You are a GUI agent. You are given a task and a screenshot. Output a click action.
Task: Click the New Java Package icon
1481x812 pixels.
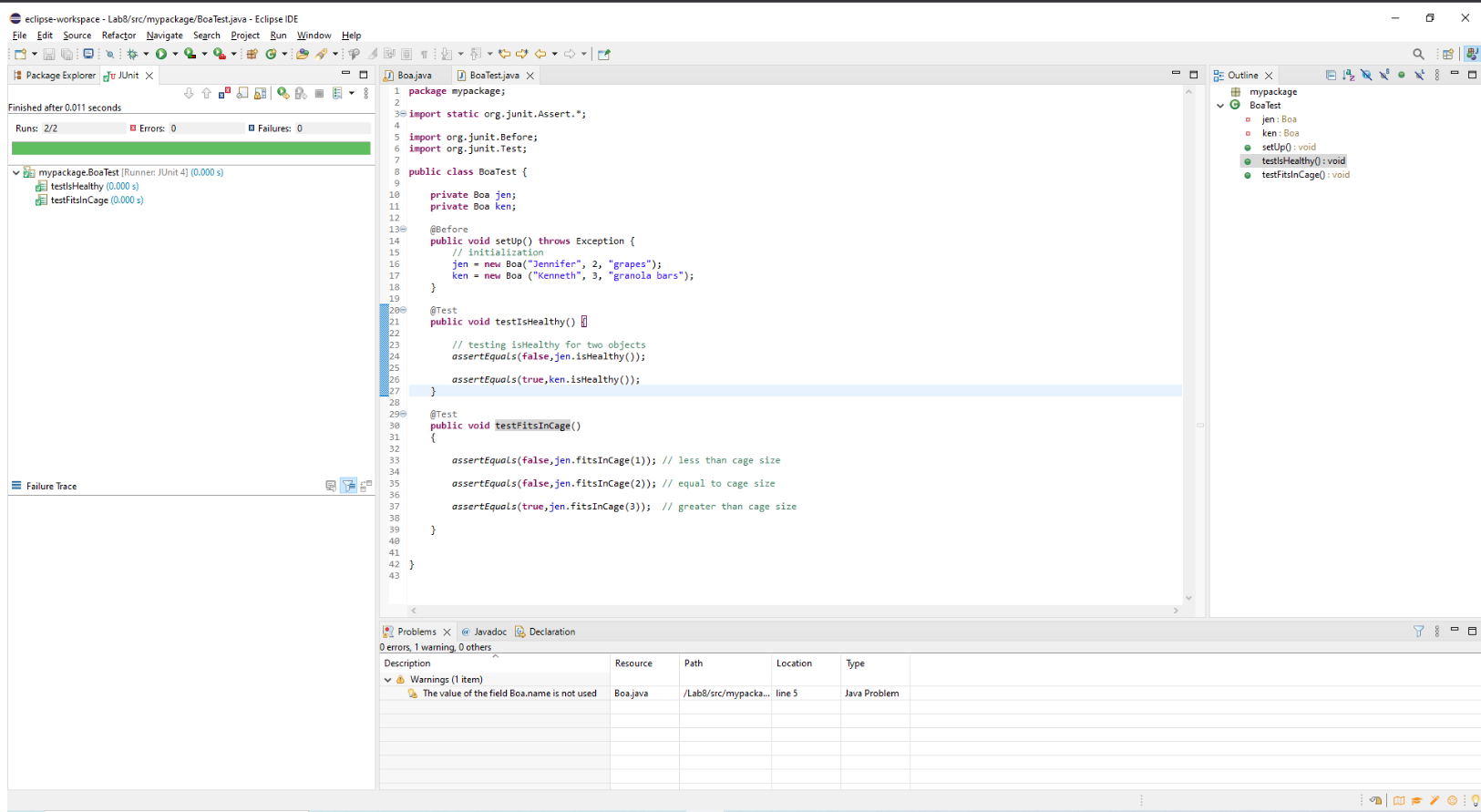(x=252, y=54)
